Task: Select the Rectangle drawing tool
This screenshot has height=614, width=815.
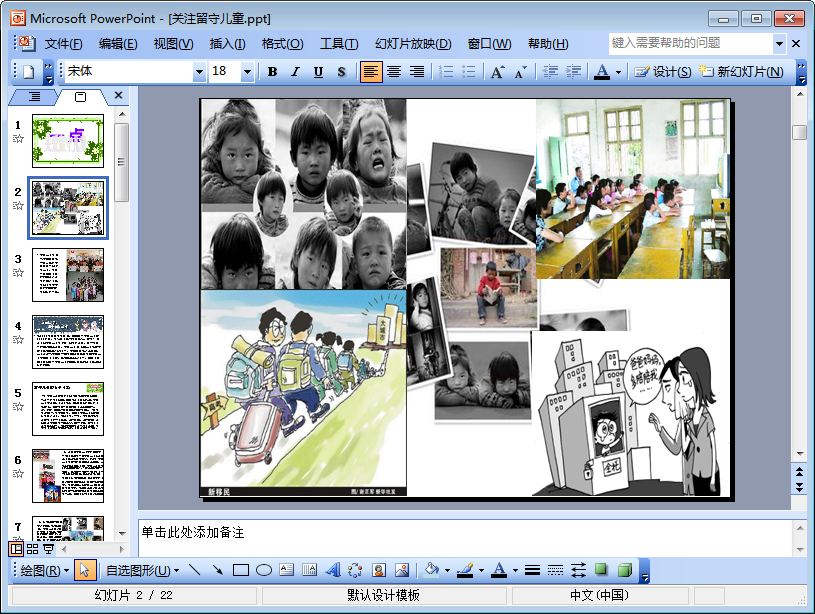Action: click(241, 570)
